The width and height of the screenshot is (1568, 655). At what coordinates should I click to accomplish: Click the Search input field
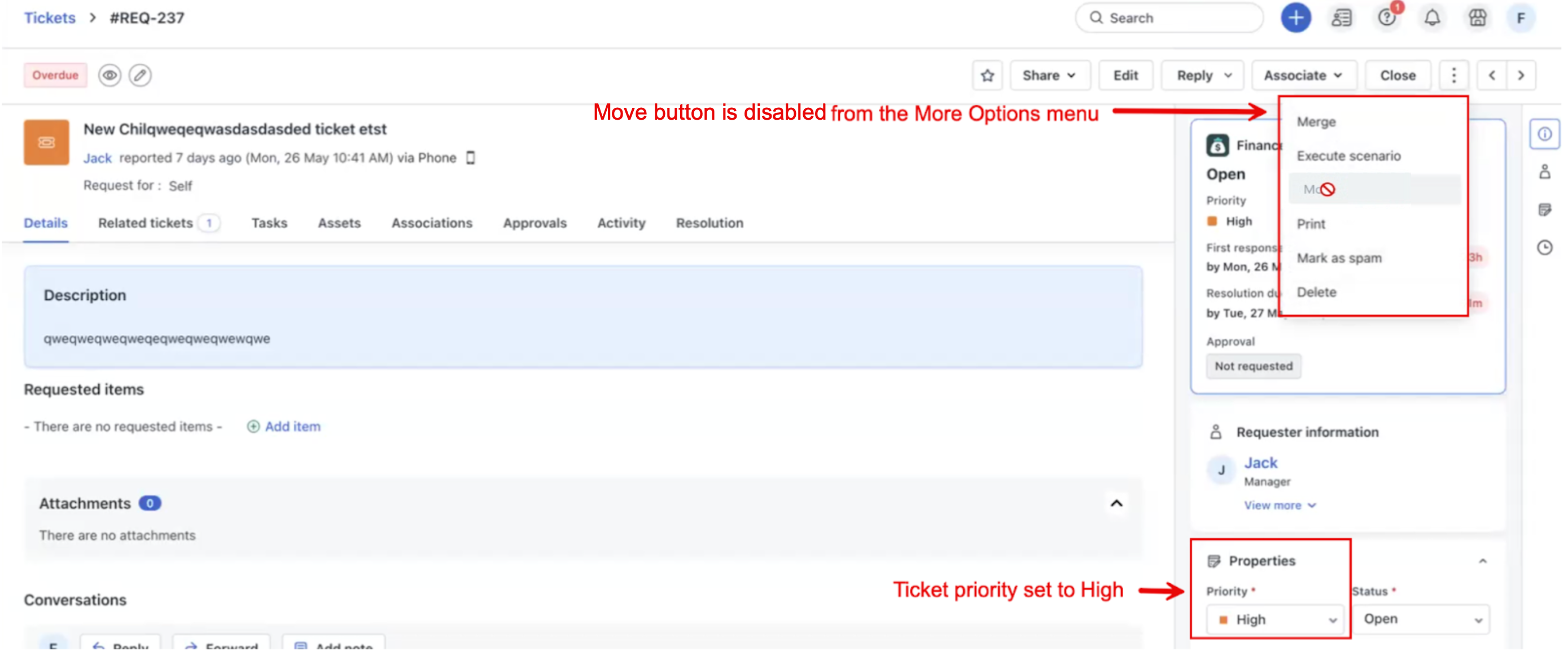point(1169,18)
